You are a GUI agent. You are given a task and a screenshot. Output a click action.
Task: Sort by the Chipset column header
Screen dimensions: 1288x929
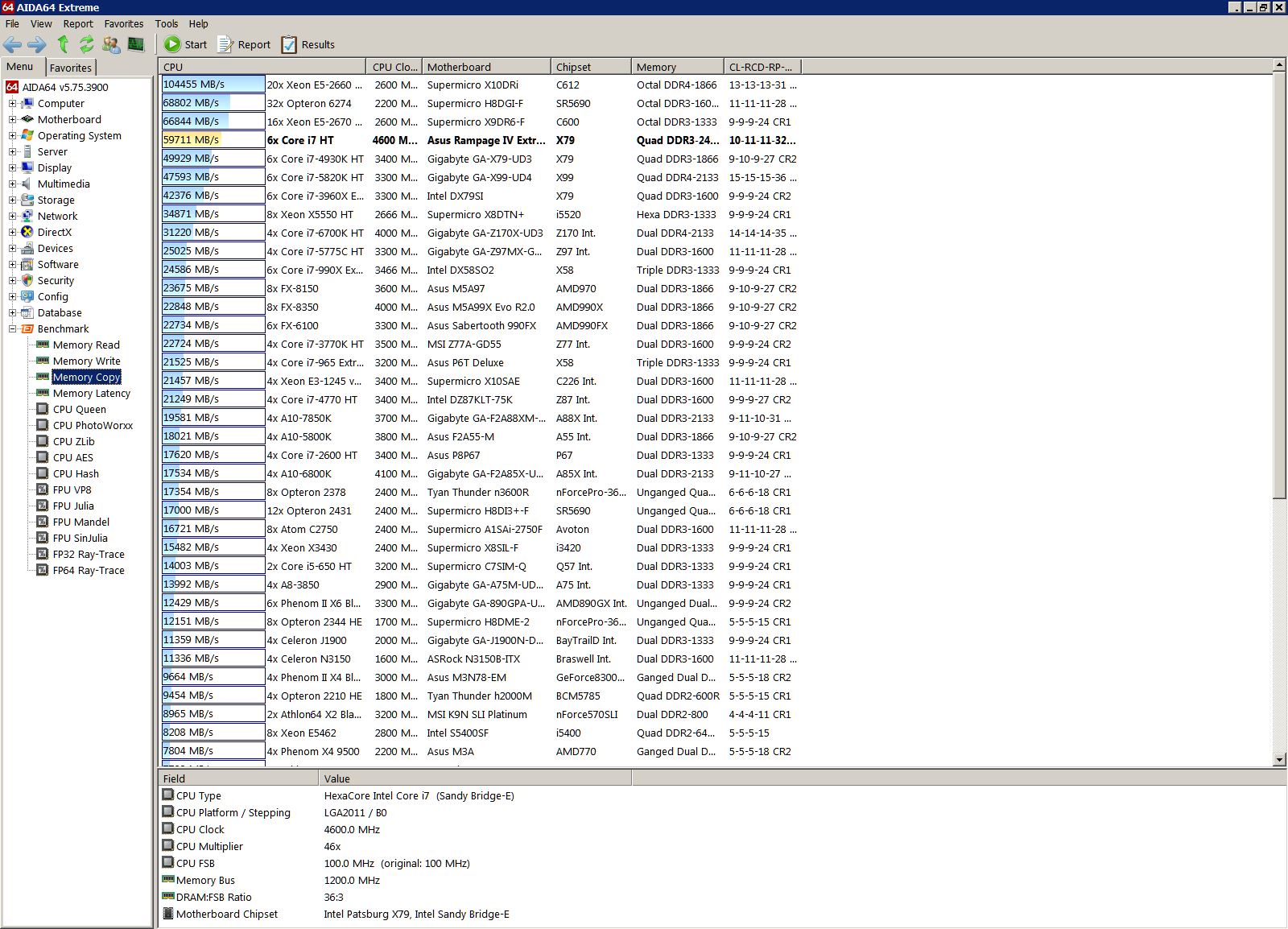coord(591,67)
